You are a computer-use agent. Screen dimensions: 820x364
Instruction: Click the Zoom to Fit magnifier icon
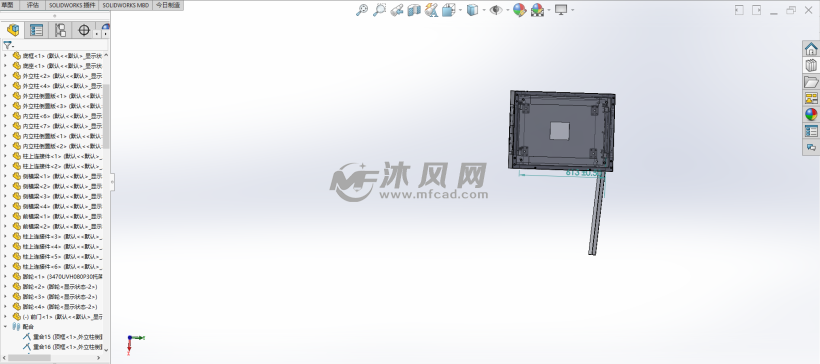pyautogui.click(x=362, y=10)
